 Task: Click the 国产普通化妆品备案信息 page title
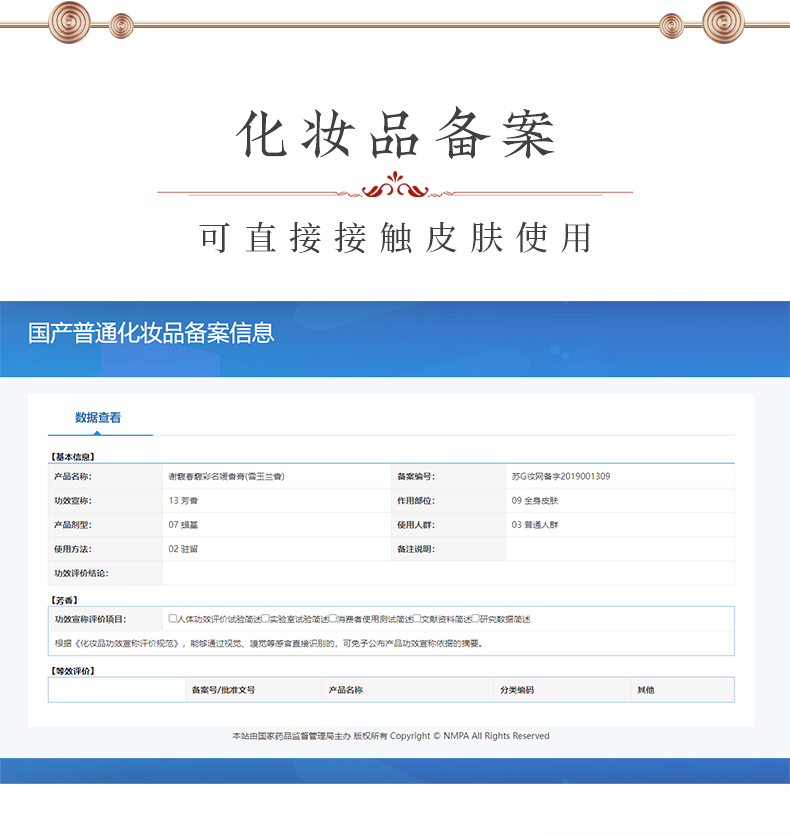150,333
